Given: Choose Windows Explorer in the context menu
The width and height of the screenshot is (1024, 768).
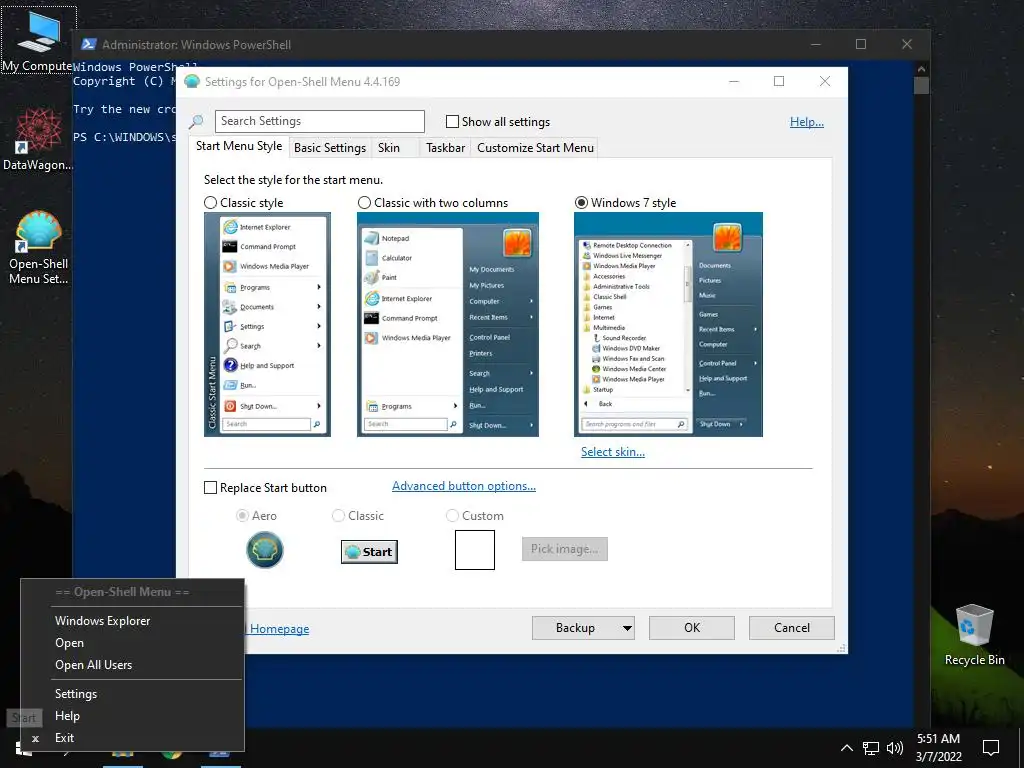Looking at the screenshot, I should click(x=133, y=621).
